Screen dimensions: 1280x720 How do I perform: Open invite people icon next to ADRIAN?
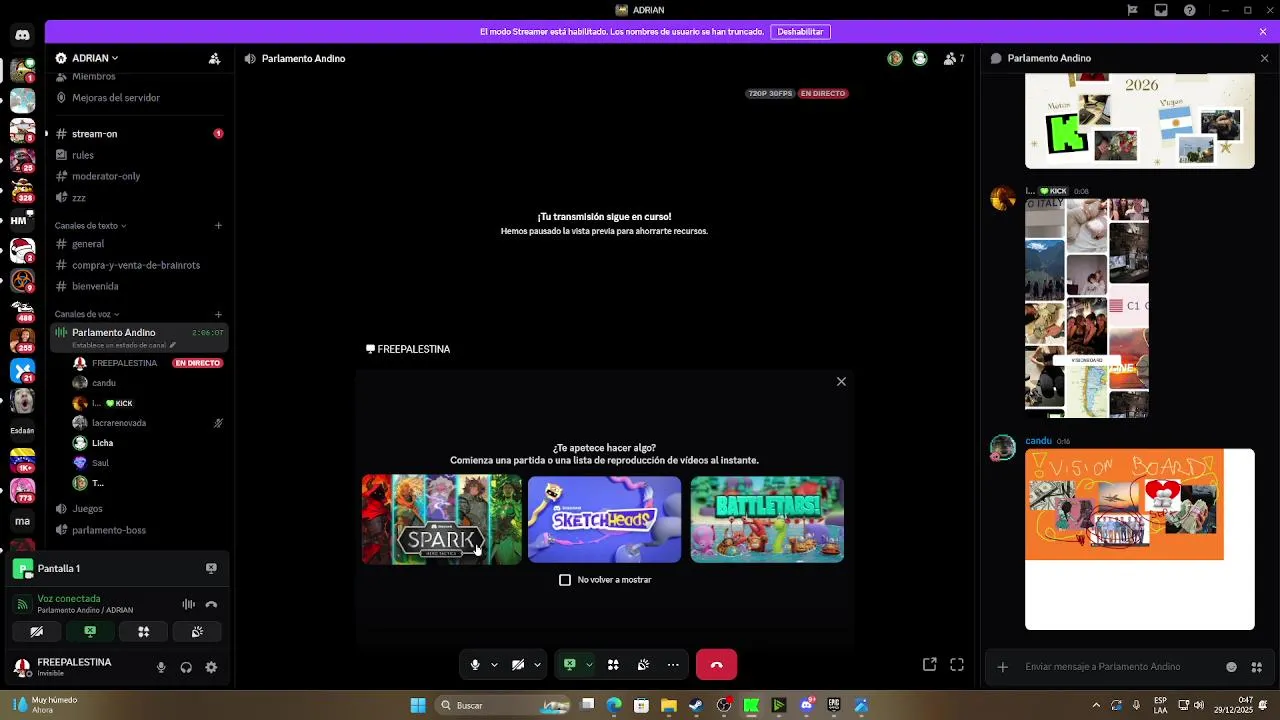point(214,58)
